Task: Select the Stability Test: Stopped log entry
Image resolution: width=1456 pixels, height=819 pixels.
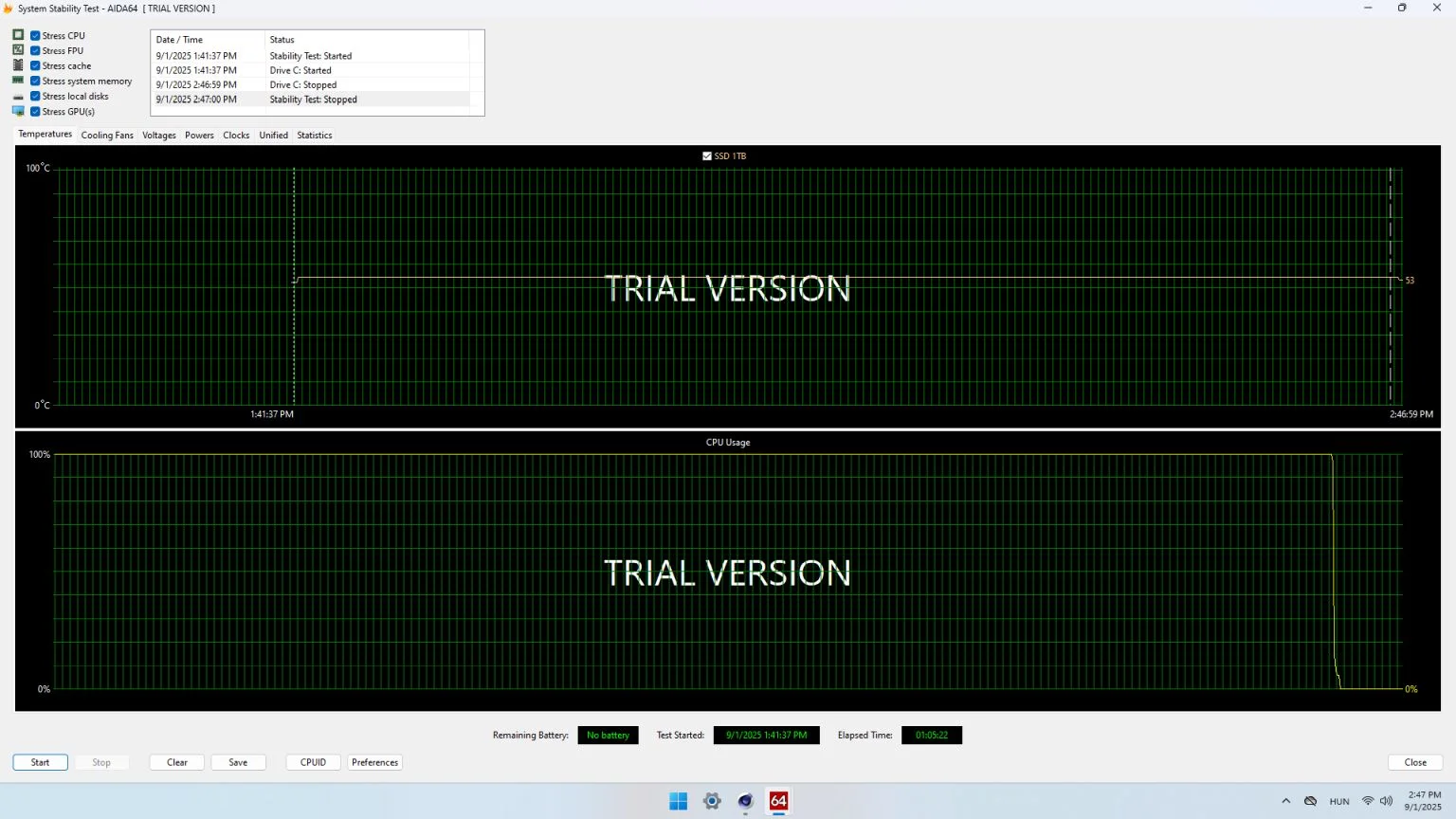Action: pos(313,100)
